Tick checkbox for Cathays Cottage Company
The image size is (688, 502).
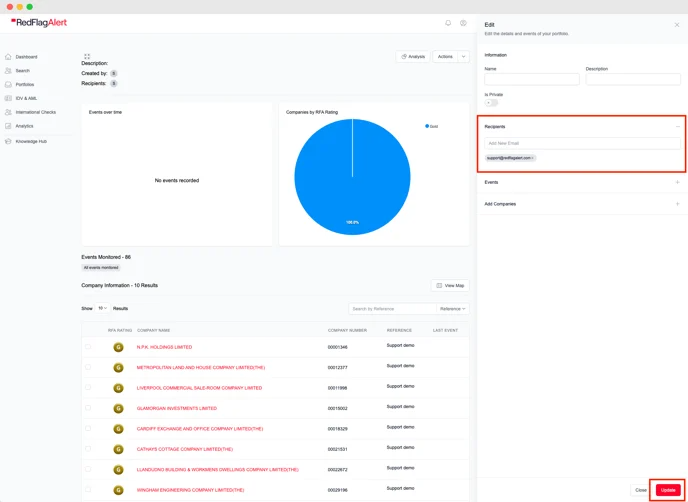[88, 448]
